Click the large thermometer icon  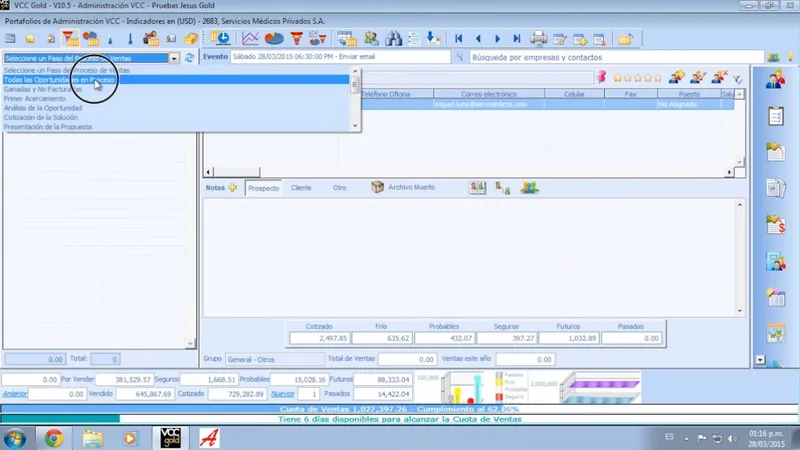[x=130, y=39]
